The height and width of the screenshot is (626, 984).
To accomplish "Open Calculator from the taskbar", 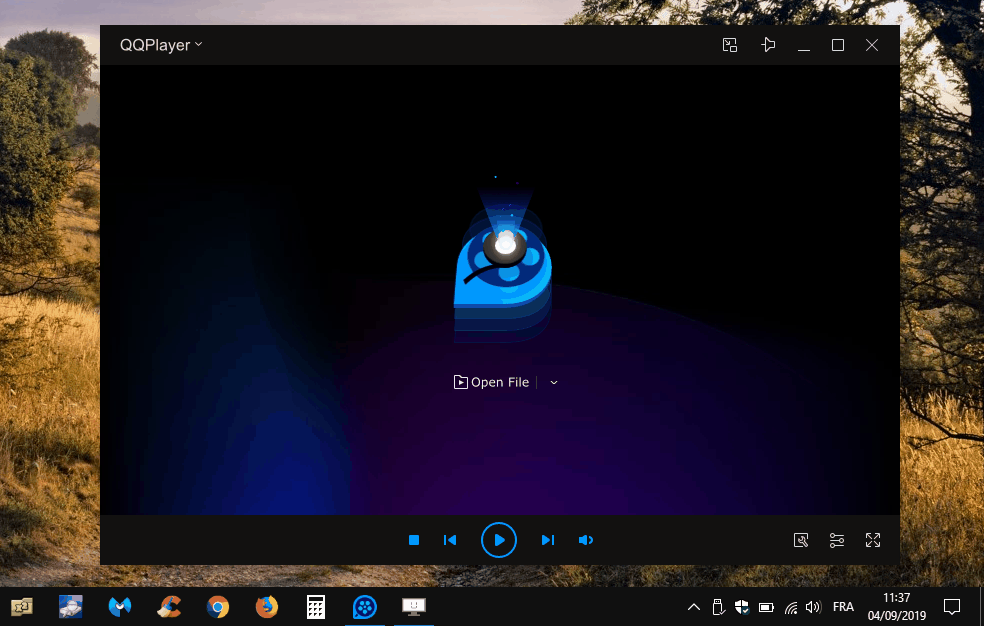I will (x=316, y=607).
